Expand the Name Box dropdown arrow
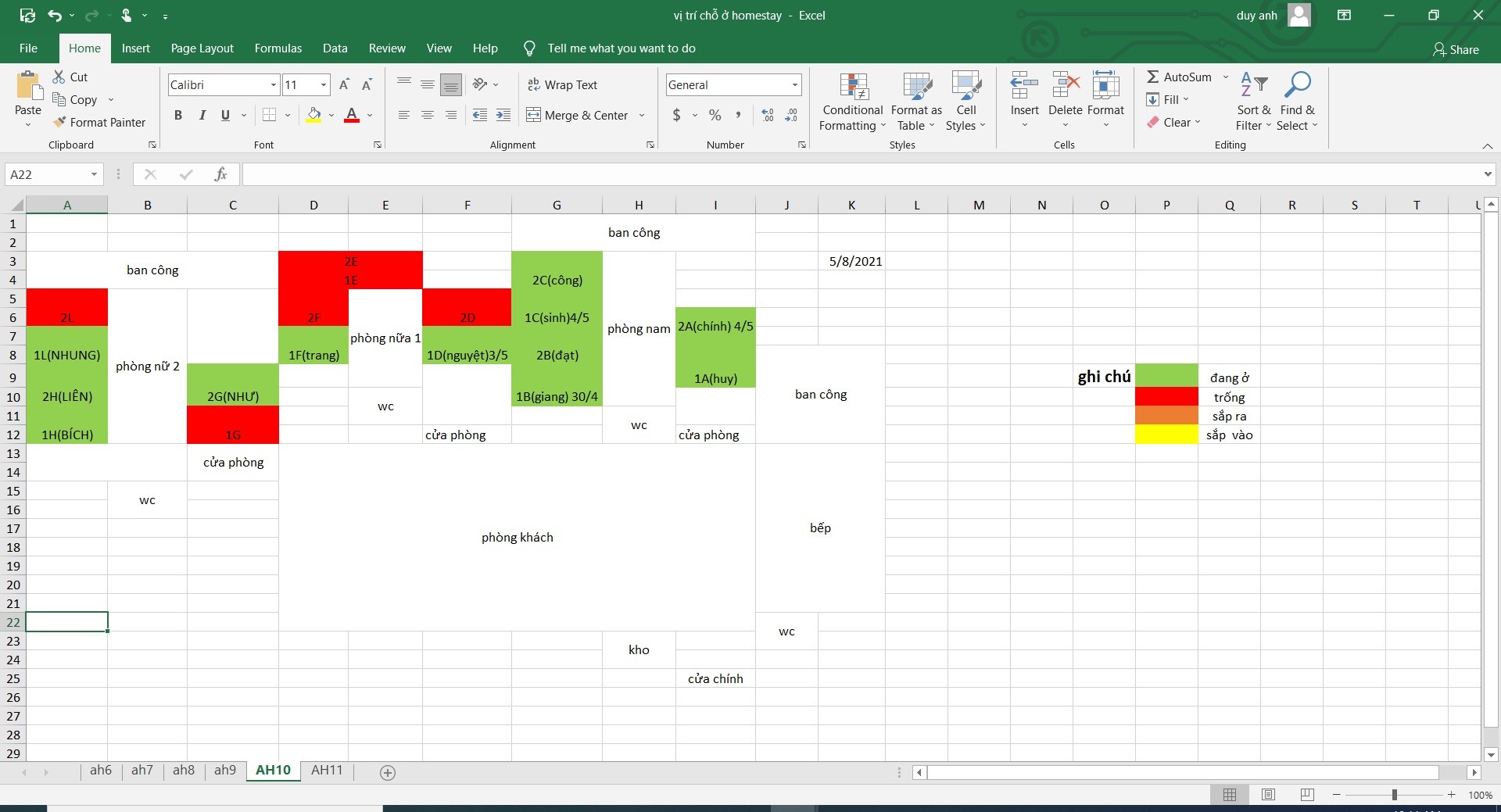The image size is (1501, 812). (94, 174)
